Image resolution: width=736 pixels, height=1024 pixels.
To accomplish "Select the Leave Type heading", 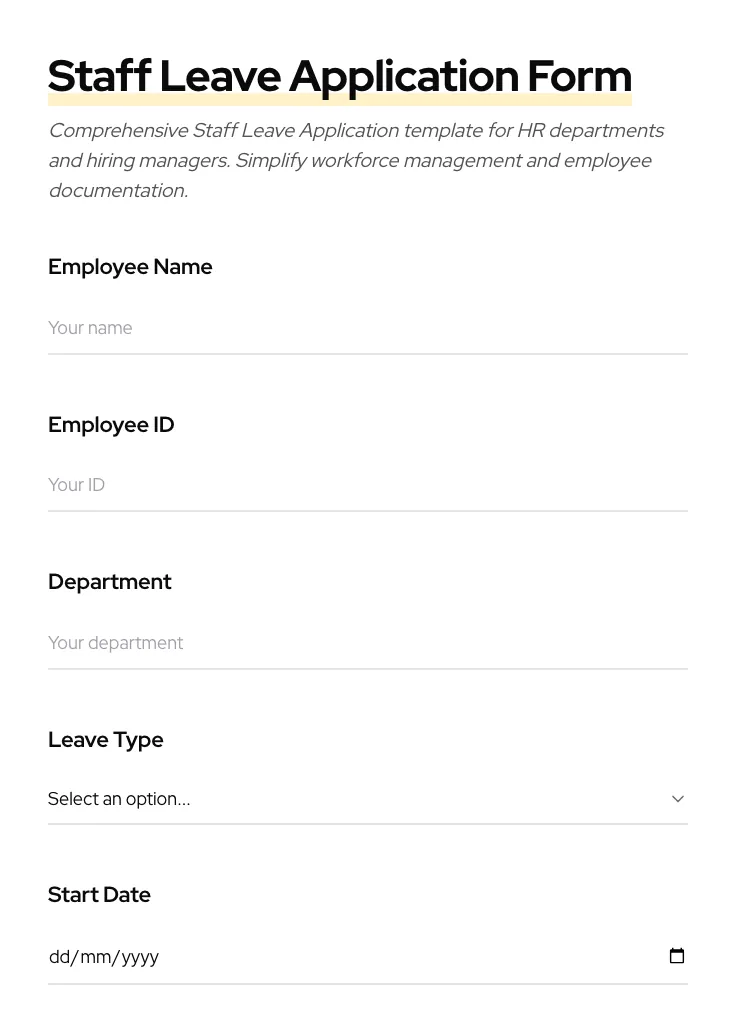I will pyautogui.click(x=106, y=739).
